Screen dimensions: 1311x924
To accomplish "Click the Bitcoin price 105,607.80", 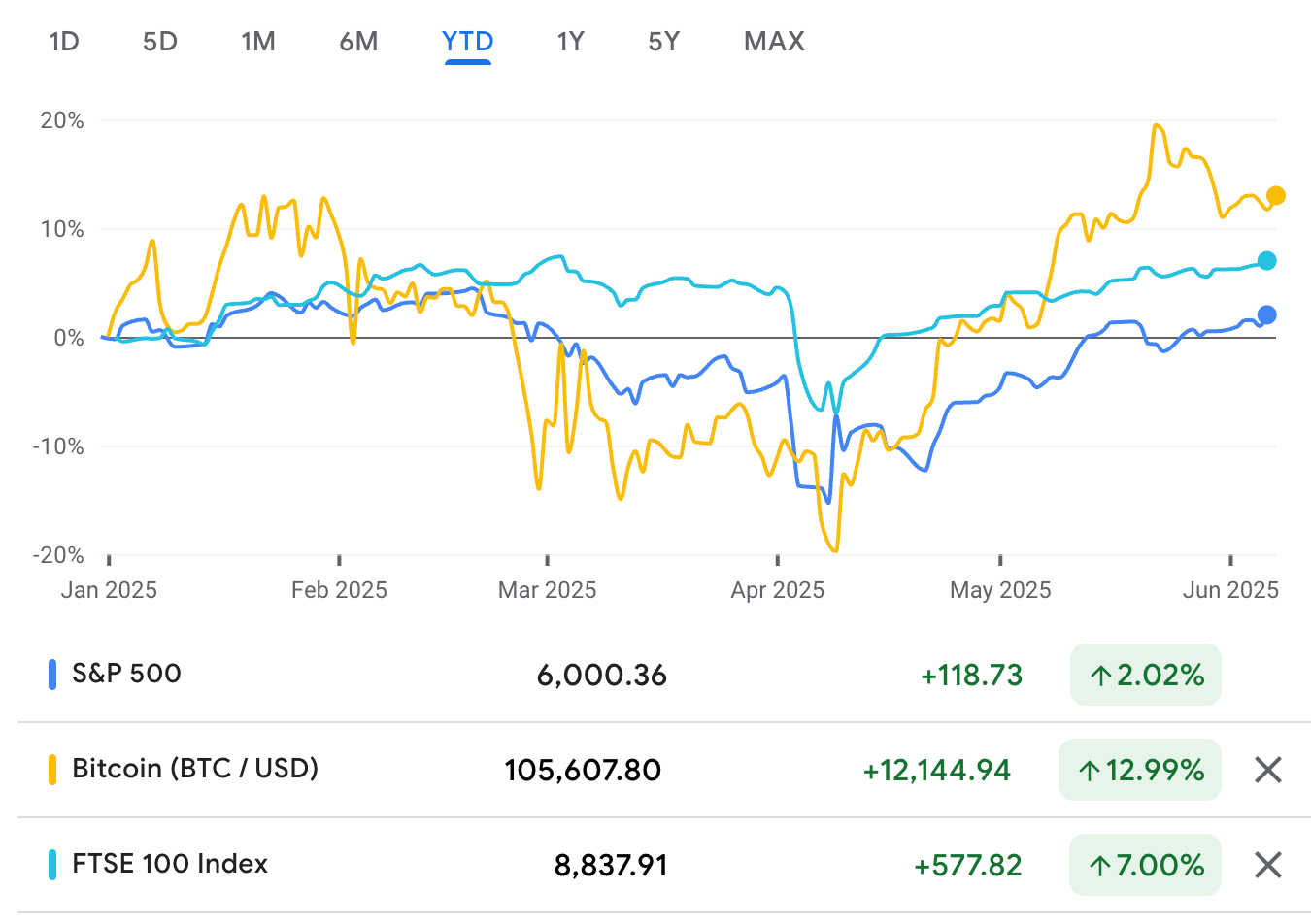I will [583, 771].
